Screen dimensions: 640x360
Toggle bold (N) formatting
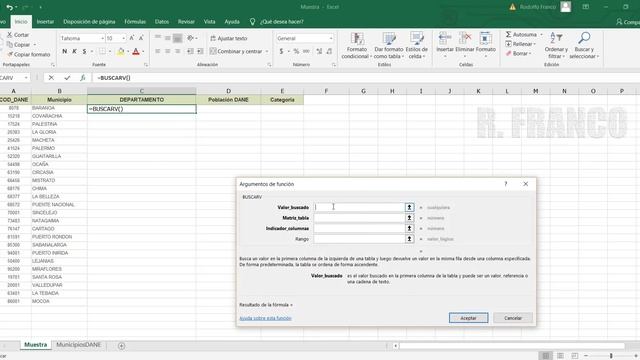[x=64, y=51]
